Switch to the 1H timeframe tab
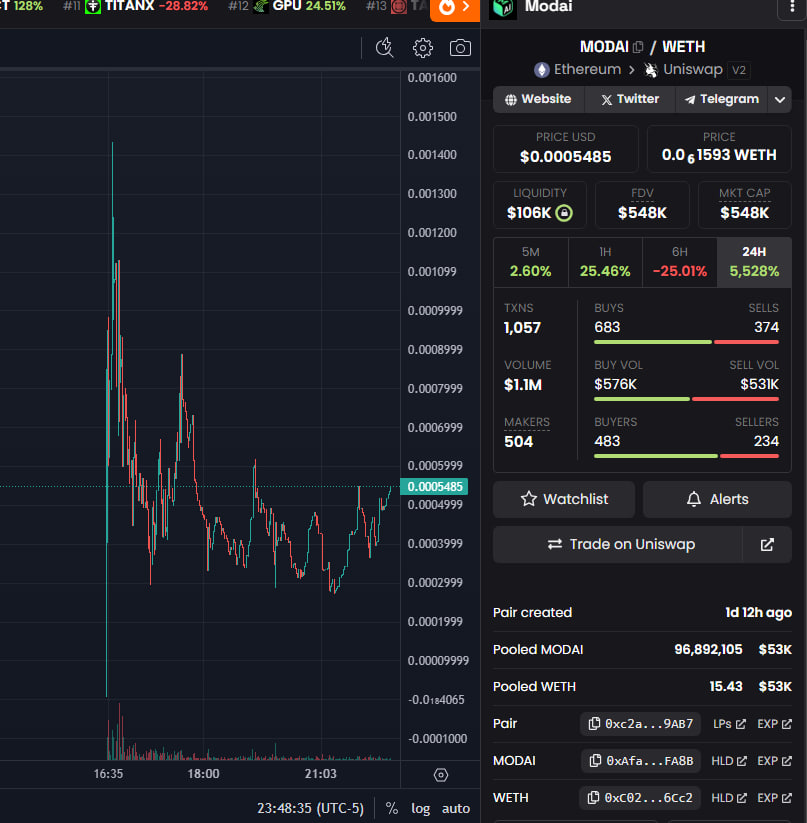The width and height of the screenshot is (807, 823). coord(605,262)
